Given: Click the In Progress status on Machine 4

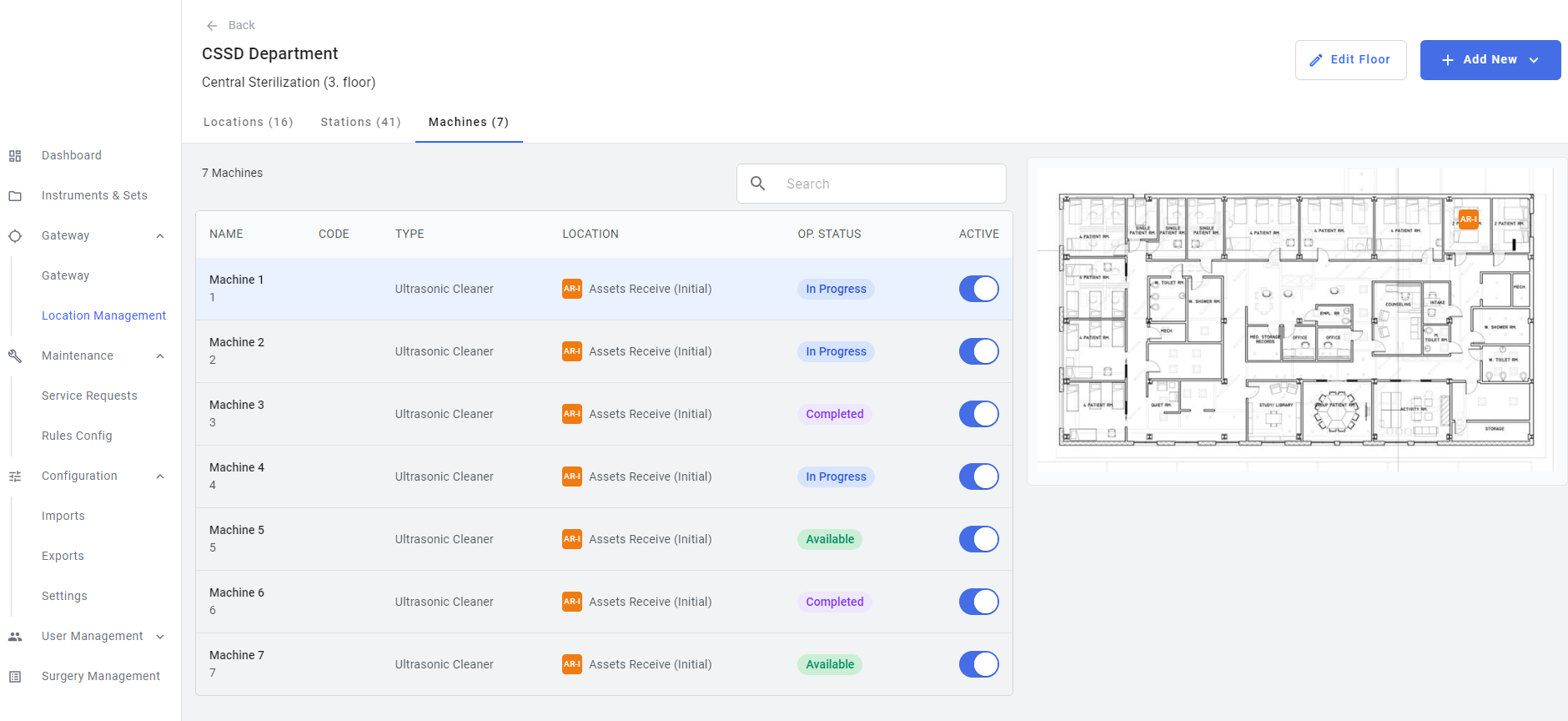Looking at the screenshot, I should point(836,476).
